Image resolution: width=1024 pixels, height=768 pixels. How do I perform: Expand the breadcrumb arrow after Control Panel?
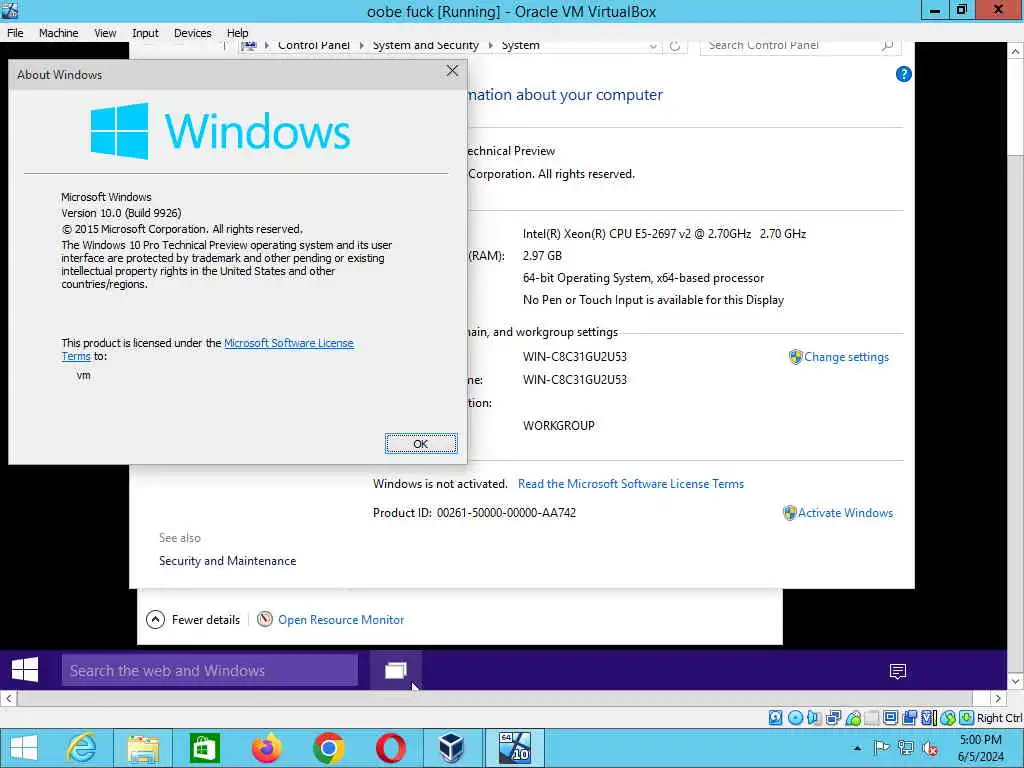pyautogui.click(x=362, y=46)
